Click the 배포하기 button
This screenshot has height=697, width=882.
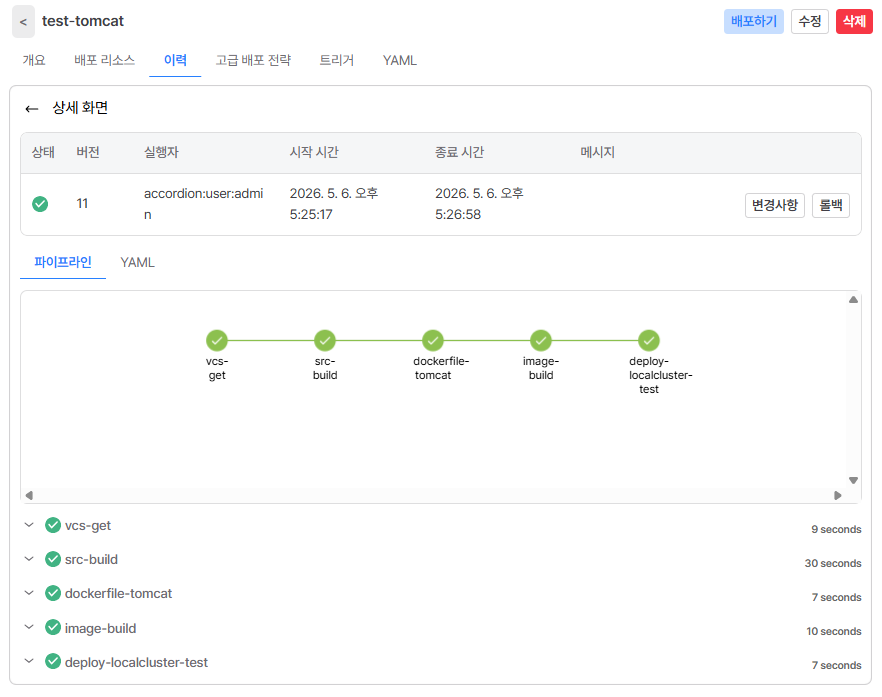point(753,21)
